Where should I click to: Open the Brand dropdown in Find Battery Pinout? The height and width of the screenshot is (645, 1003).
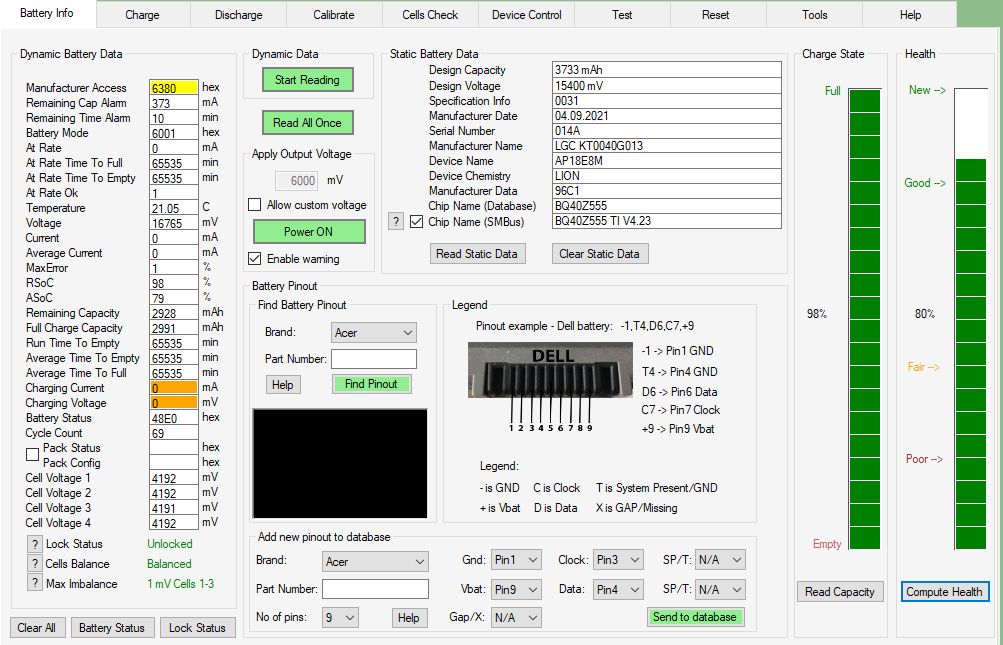coord(374,333)
